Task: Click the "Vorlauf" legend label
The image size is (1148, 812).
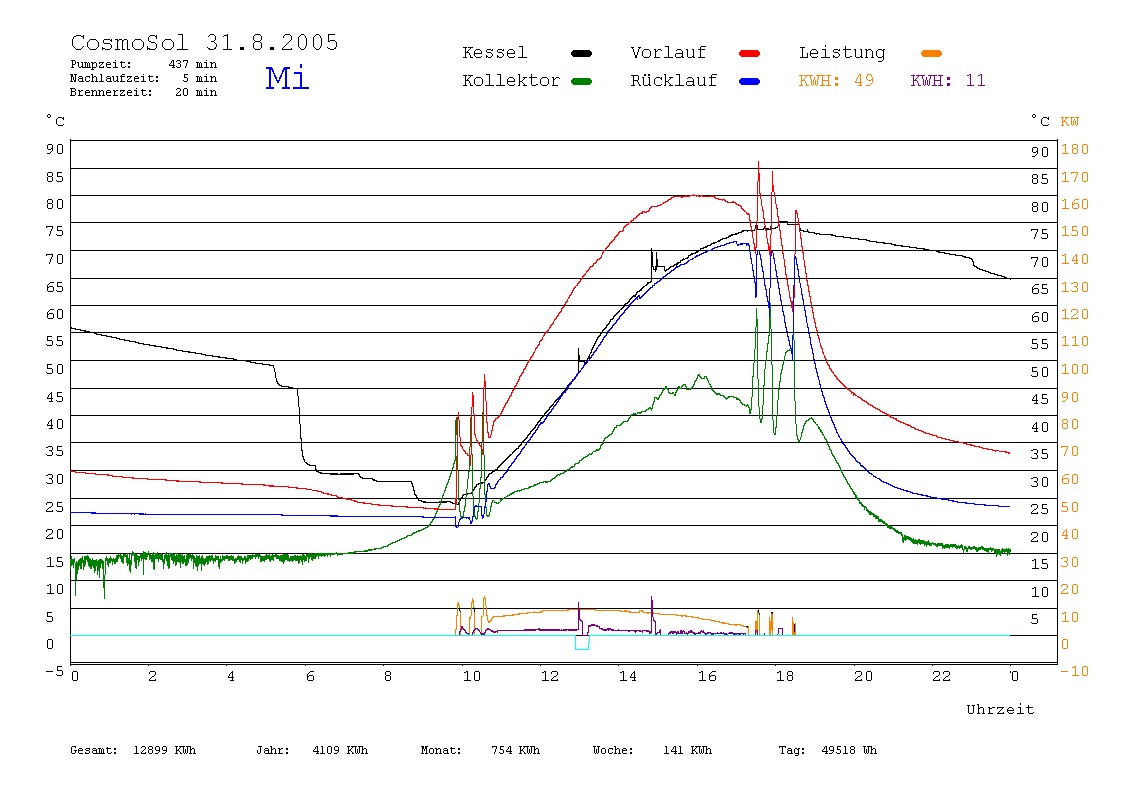Action: pos(668,53)
